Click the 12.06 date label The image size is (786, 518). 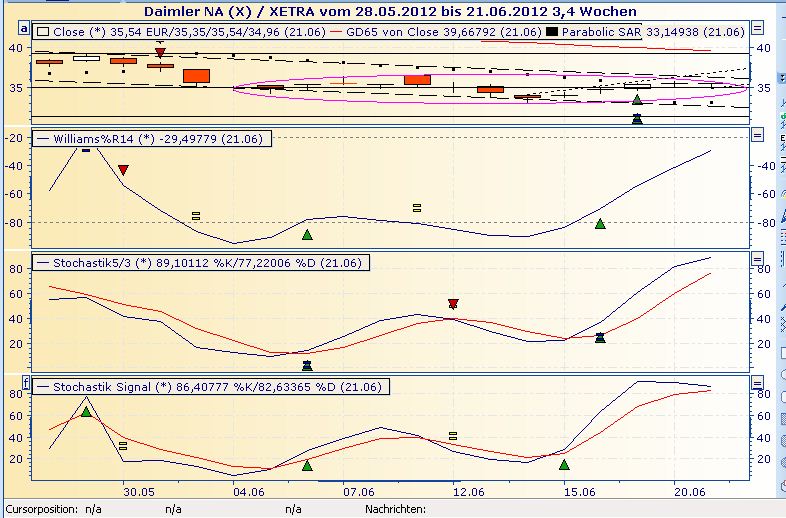pos(469,491)
